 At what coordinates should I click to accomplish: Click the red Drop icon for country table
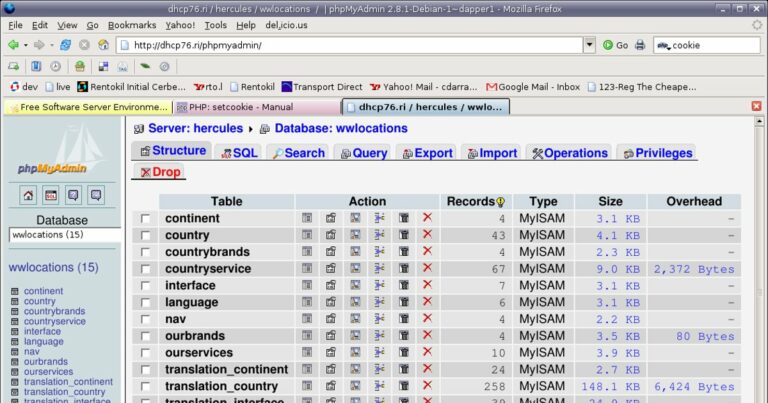(x=427, y=235)
